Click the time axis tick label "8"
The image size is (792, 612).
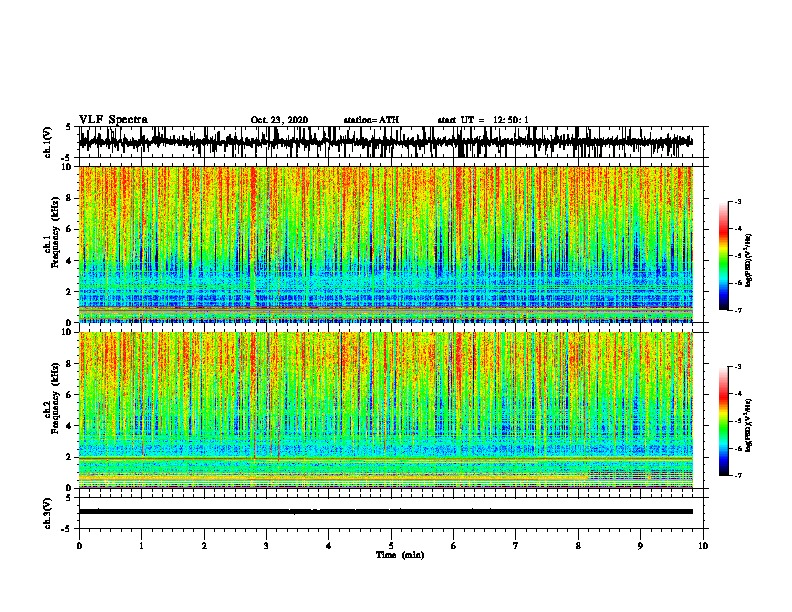click(x=578, y=546)
